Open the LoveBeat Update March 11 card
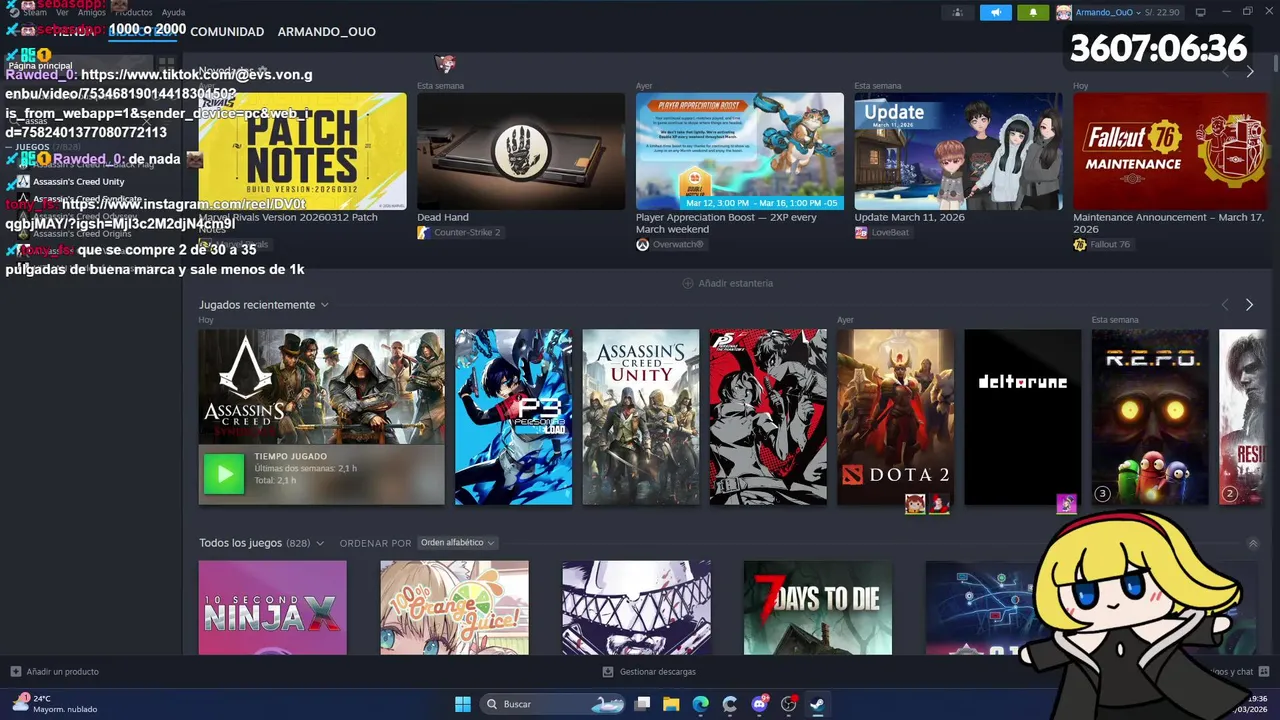Screen dimensions: 1280x720 click(958, 151)
